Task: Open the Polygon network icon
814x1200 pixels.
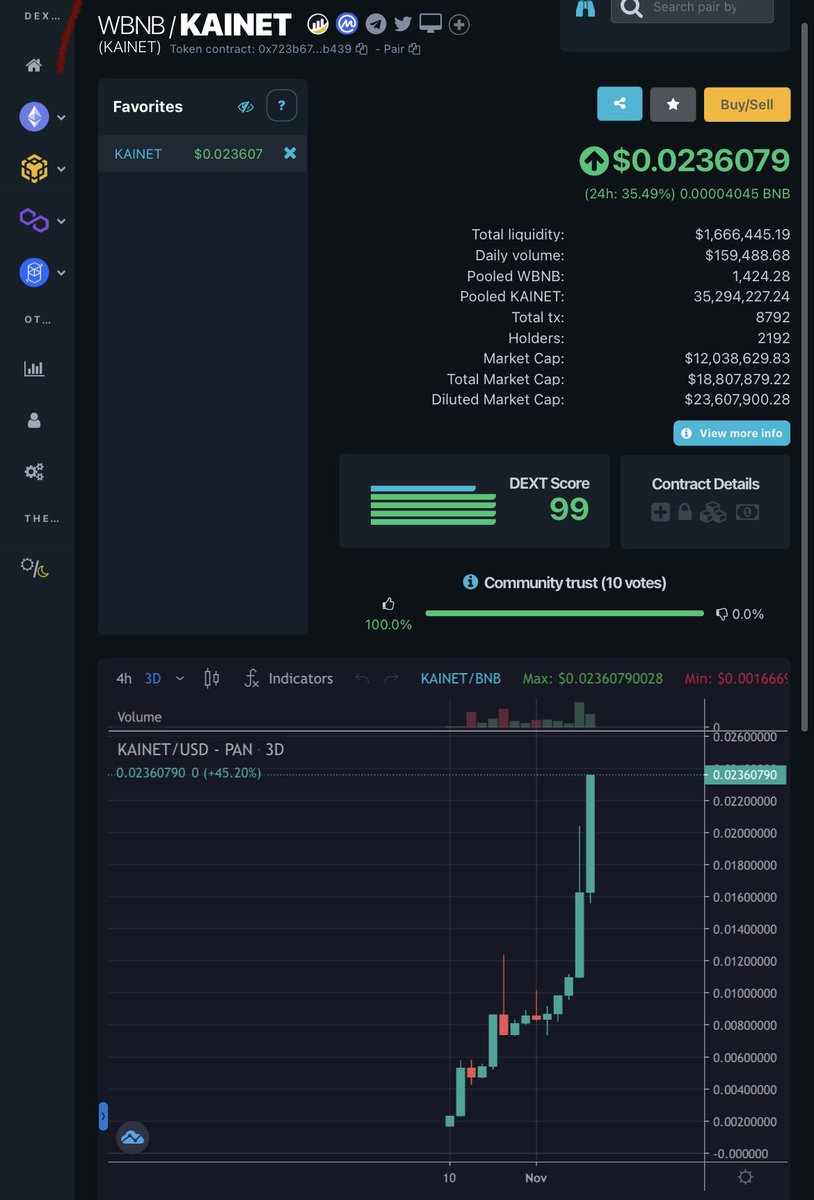Action: coord(34,220)
